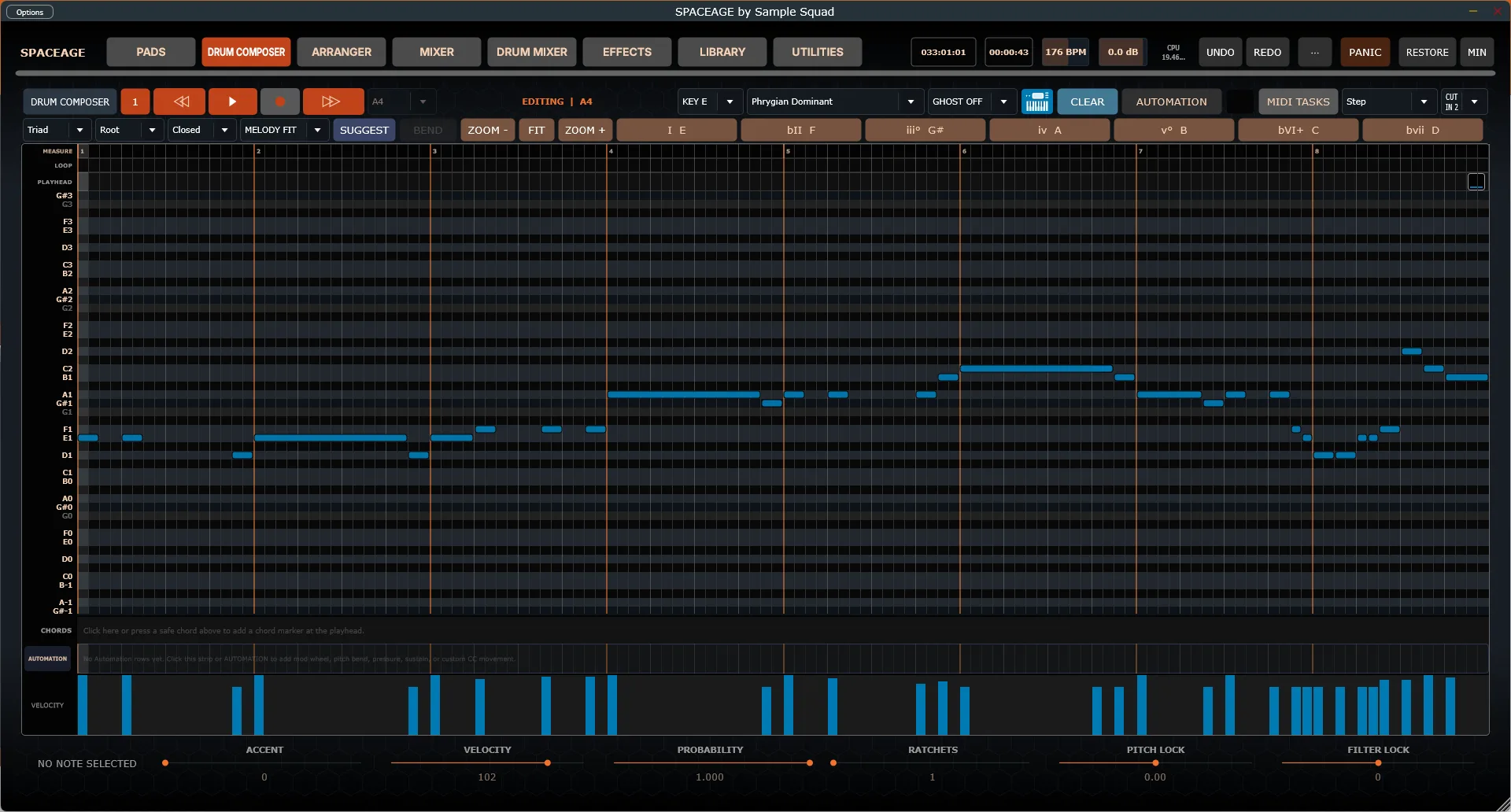Switch to the PADS tab
The height and width of the screenshot is (812, 1511).
coord(151,52)
